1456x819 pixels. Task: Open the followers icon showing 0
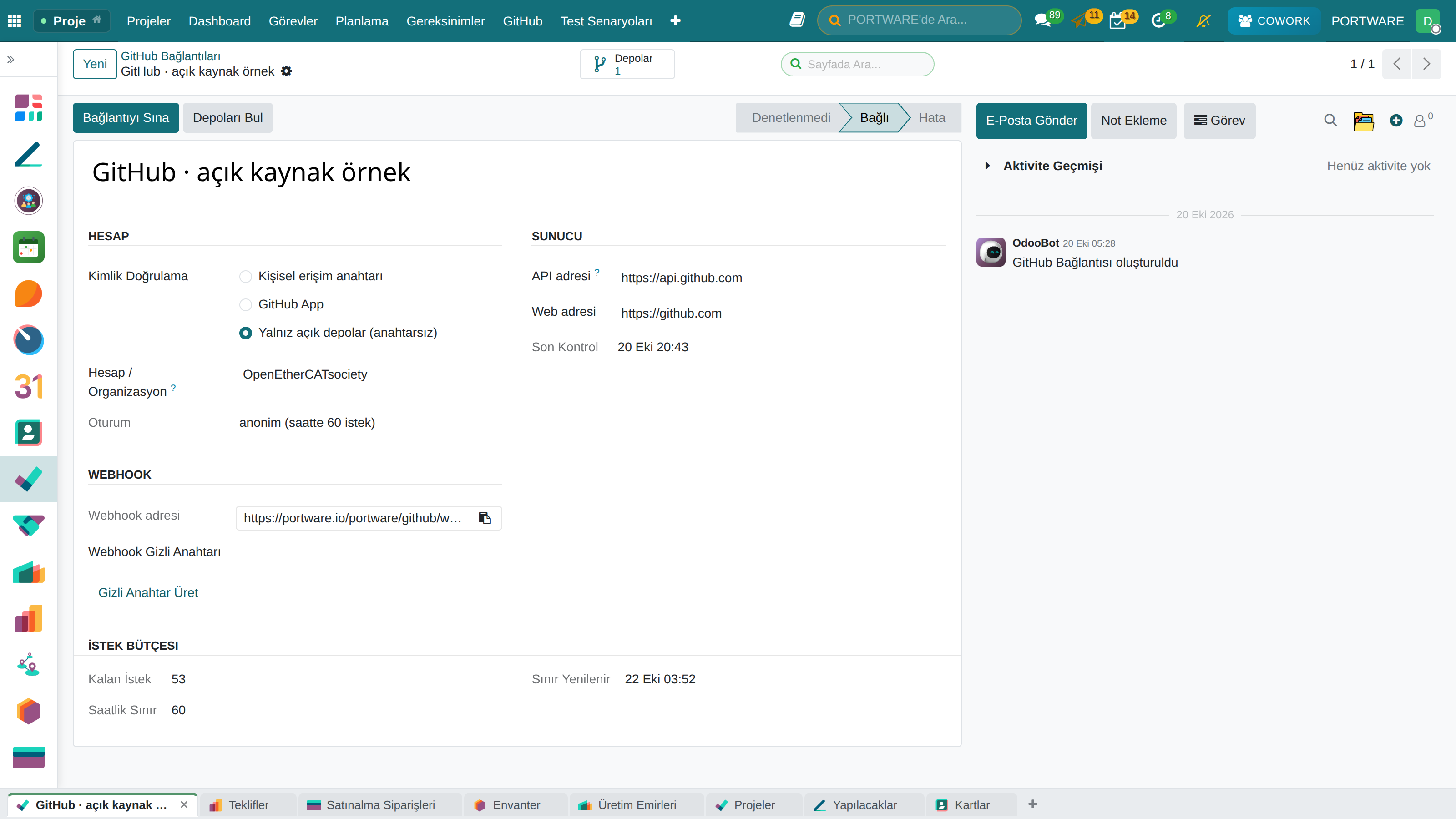[x=1423, y=120]
